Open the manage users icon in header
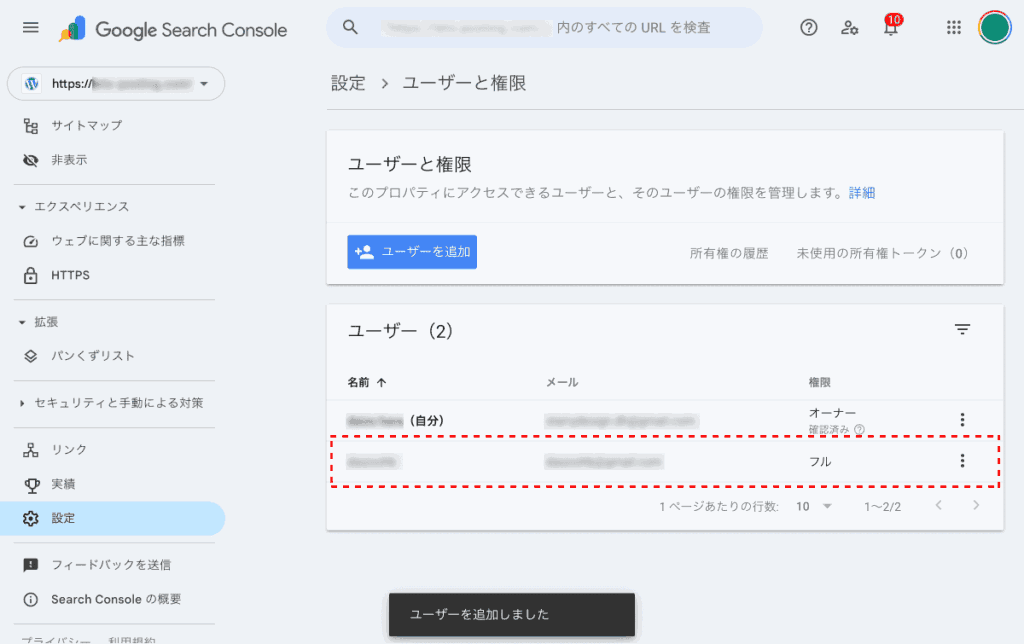 click(850, 28)
